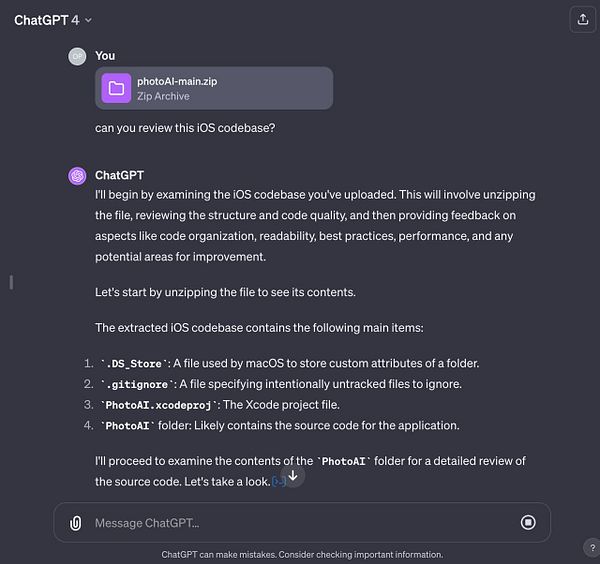This screenshot has width=600, height=564.
Task: Click the "ChatGPT can make mistakes" disclaimer text
Action: [302, 554]
